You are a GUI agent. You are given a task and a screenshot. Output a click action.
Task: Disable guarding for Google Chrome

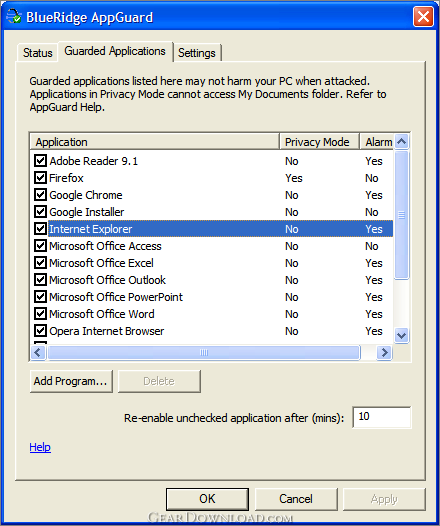pyautogui.click(x=40, y=195)
